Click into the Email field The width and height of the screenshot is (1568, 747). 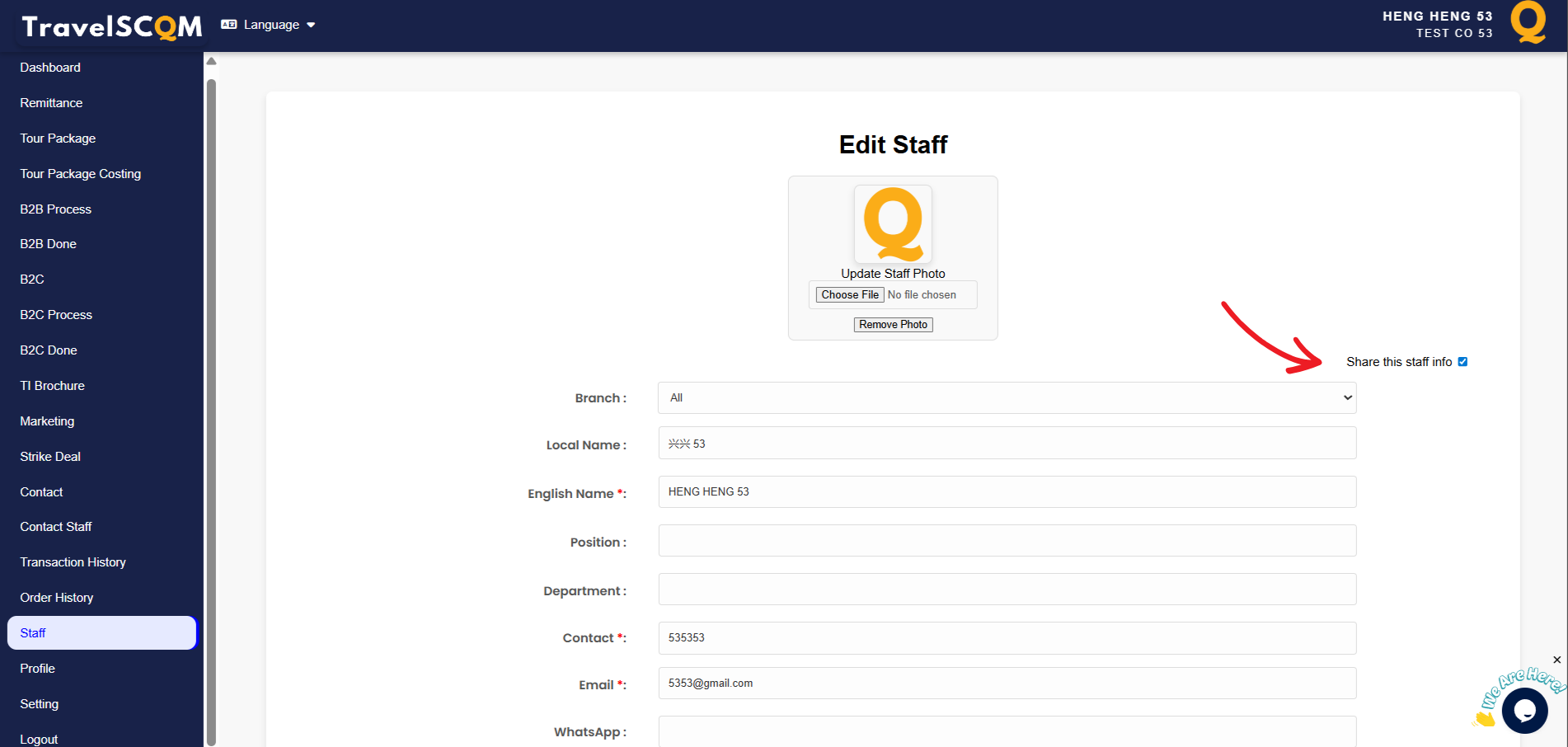point(1007,684)
